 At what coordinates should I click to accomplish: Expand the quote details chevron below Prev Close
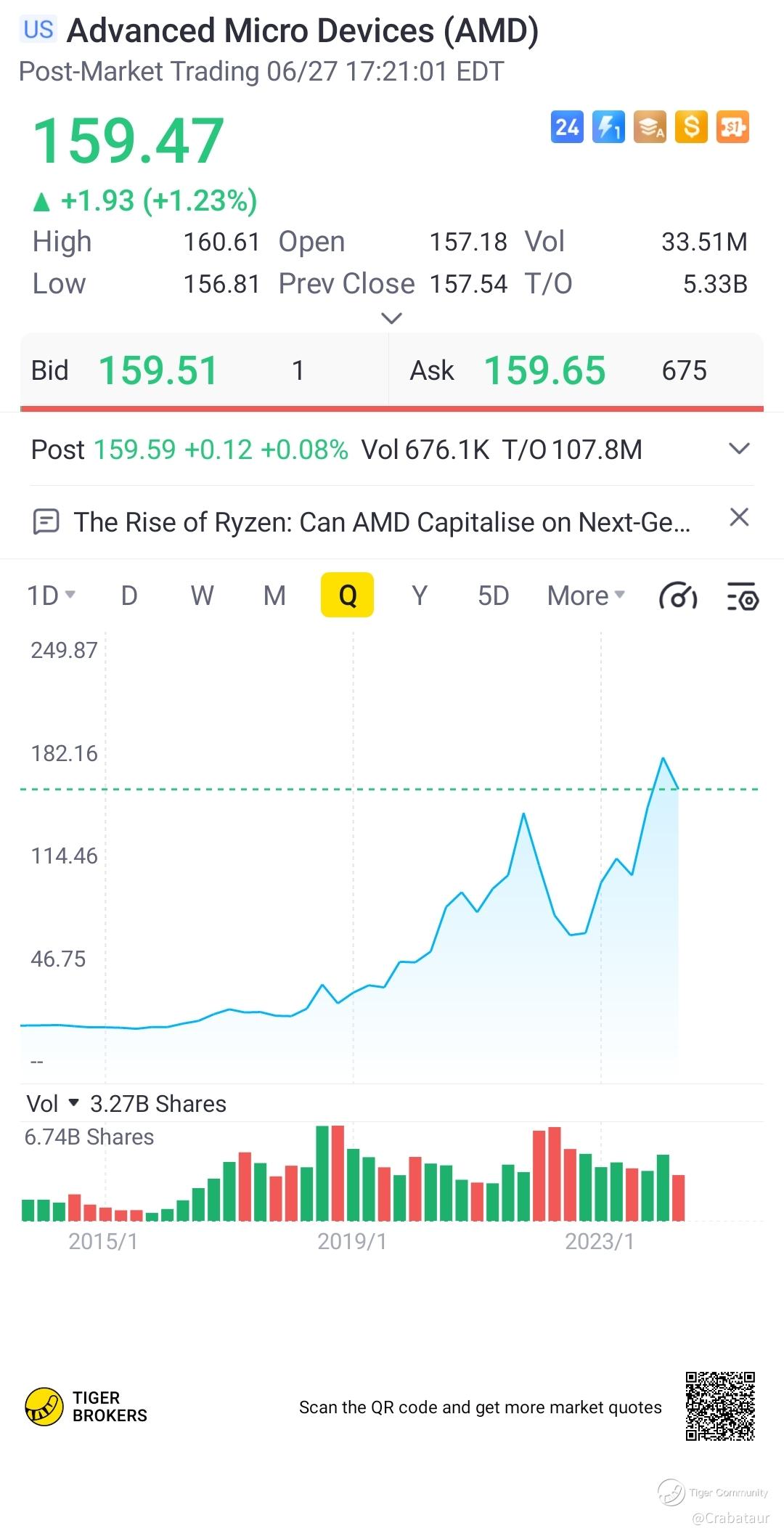tap(391, 318)
